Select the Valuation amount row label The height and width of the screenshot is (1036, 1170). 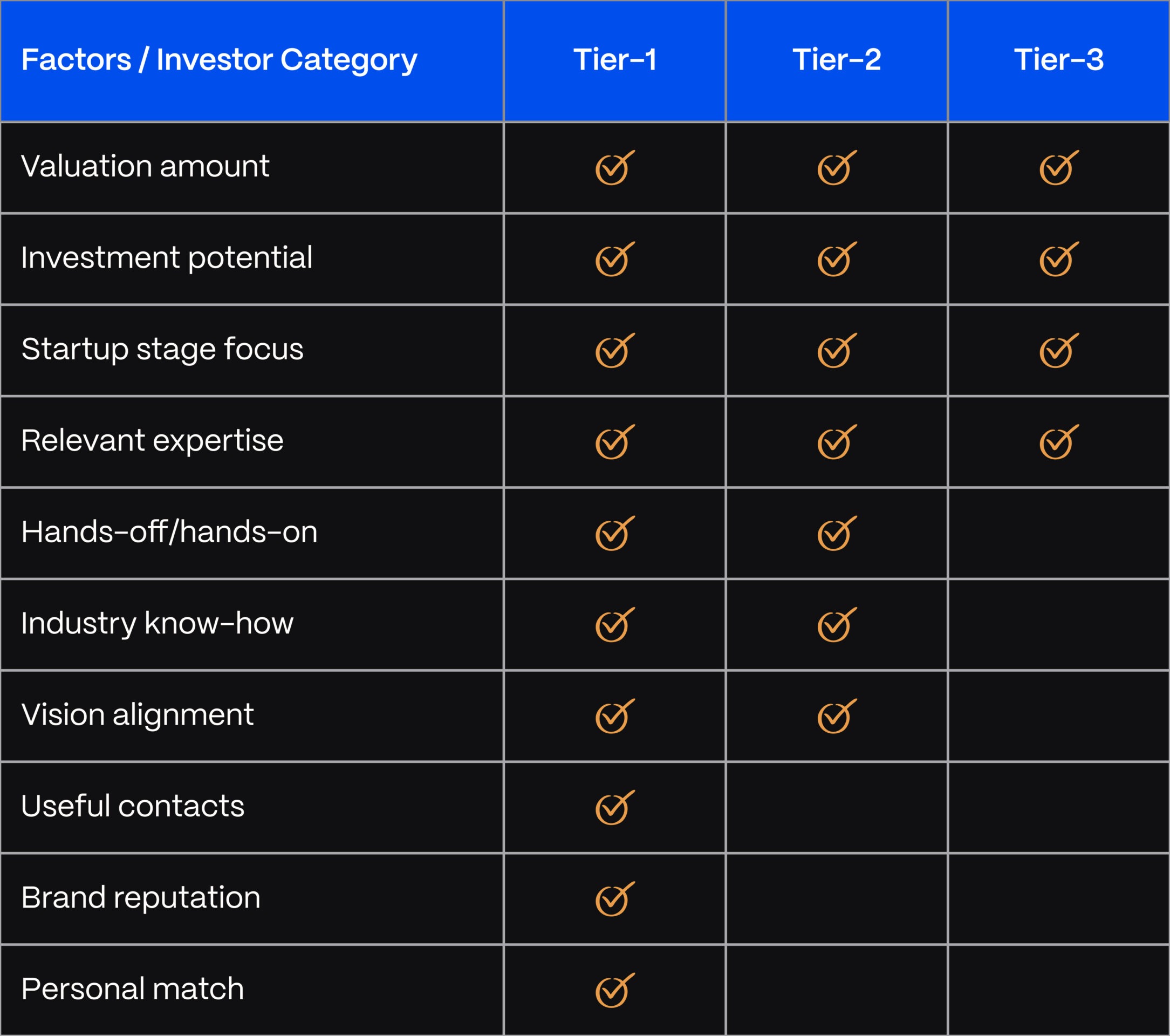tap(145, 166)
